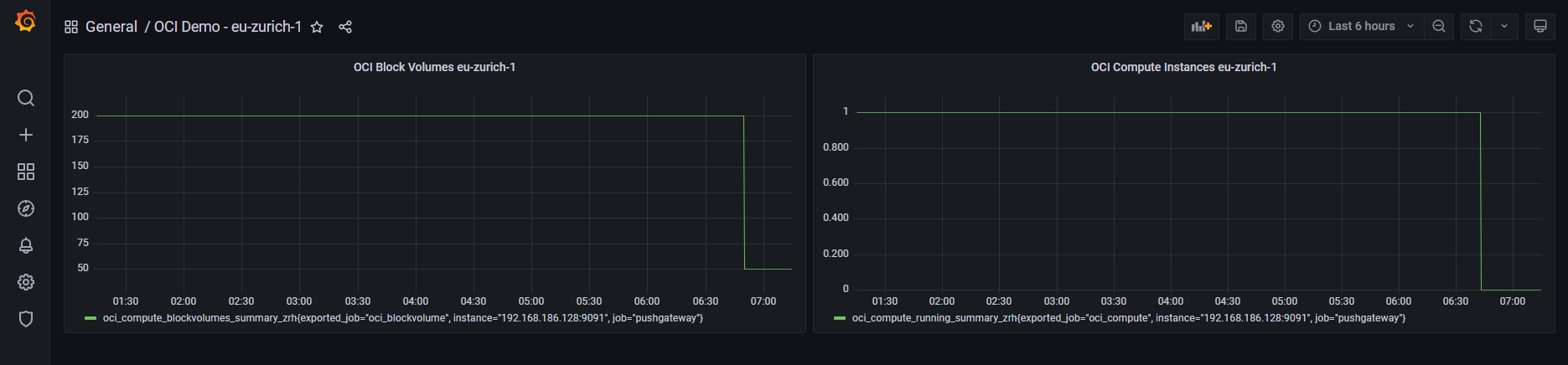
Task: Click the 01:30 x-axis label in Compute Instances
Action: 885,301
